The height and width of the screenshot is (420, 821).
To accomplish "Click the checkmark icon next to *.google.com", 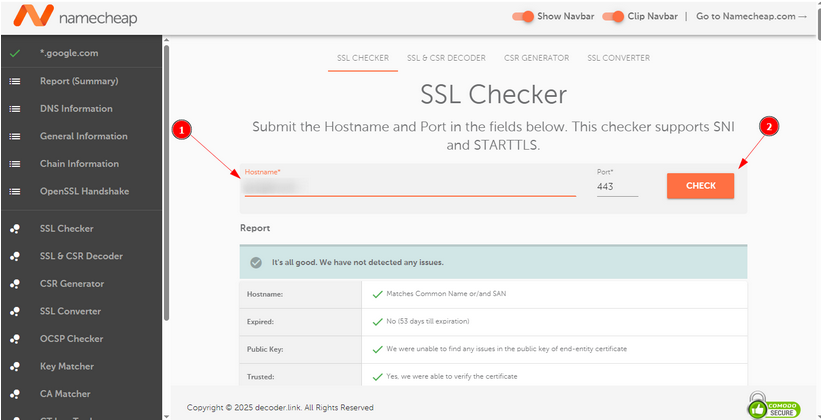I will (x=14, y=53).
